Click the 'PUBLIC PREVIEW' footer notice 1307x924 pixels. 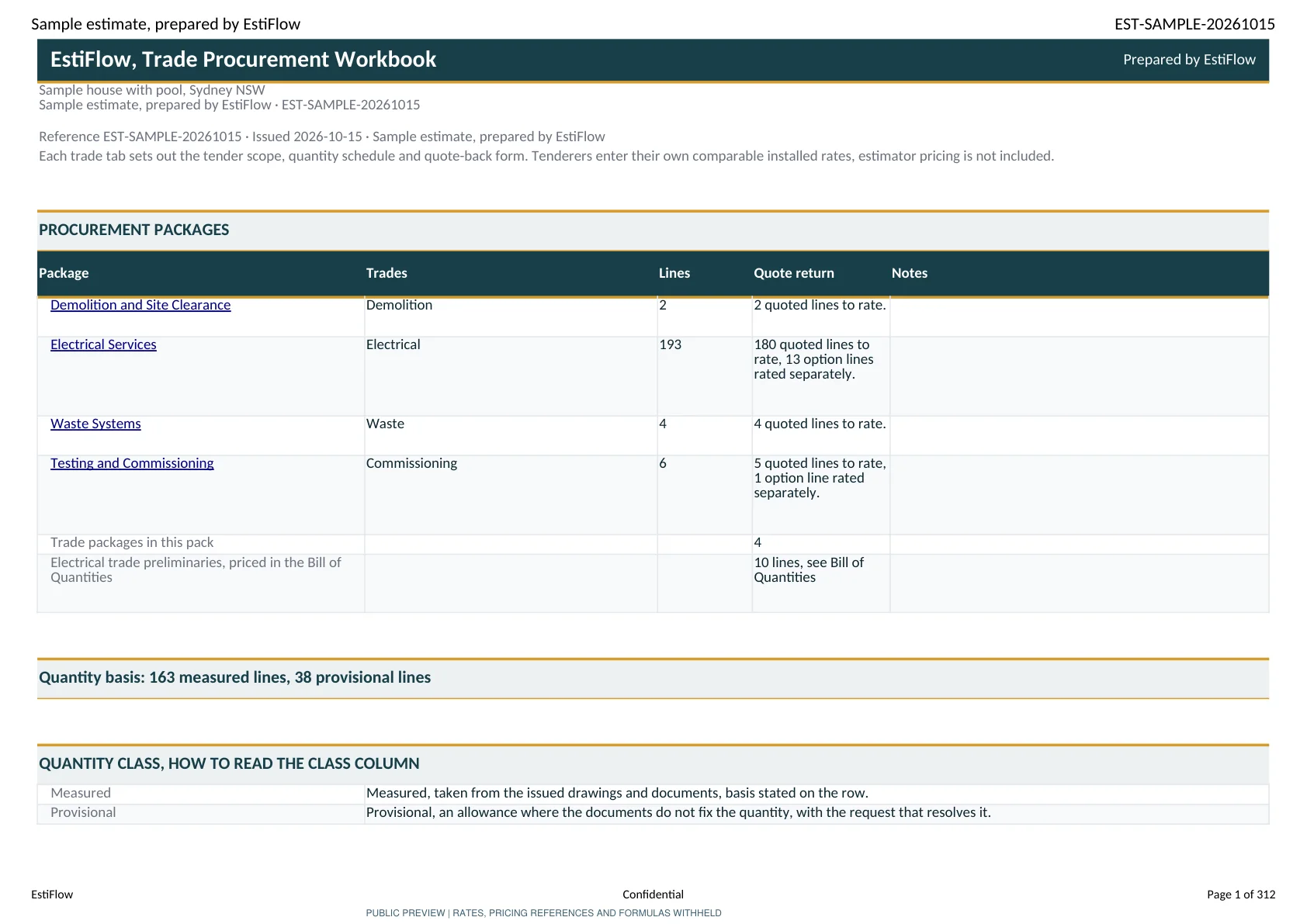point(543,913)
